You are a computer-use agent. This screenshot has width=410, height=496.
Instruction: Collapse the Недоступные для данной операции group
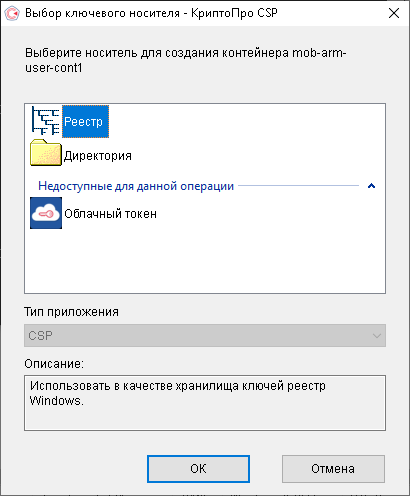371,186
